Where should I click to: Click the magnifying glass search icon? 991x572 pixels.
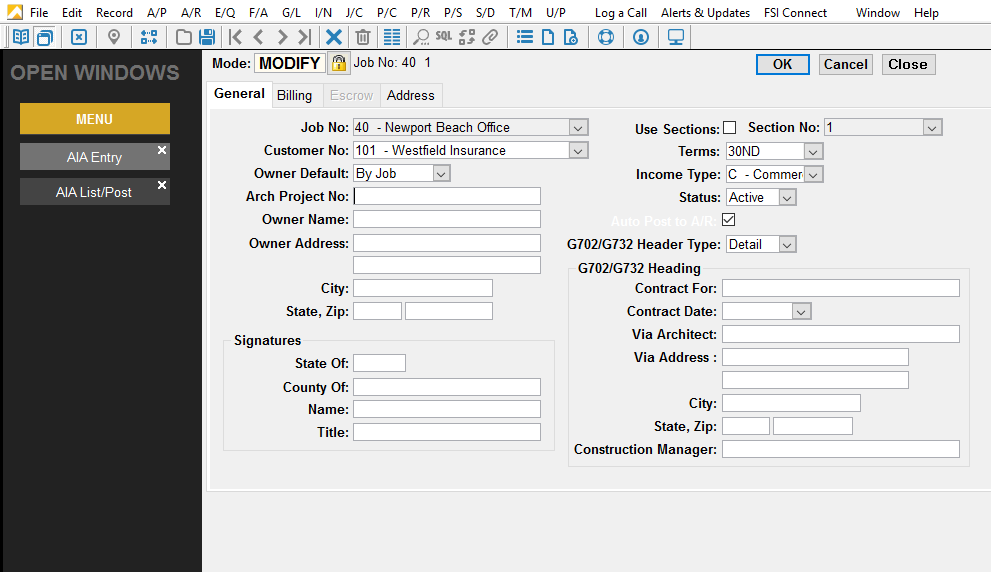[x=420, y=37]
